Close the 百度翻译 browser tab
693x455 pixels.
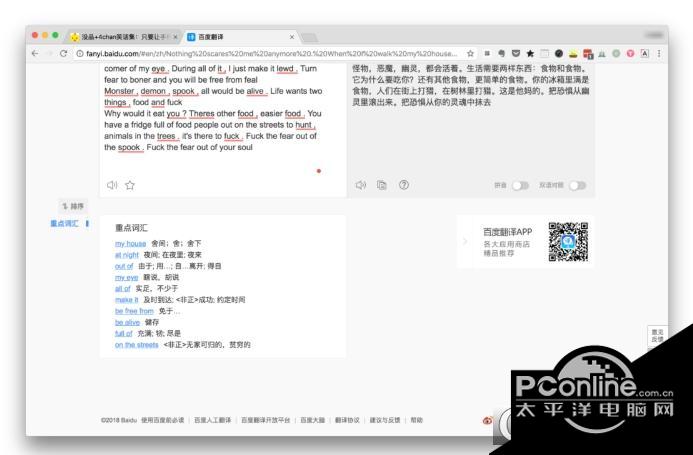pyautogui.click(x=292, y=37)
